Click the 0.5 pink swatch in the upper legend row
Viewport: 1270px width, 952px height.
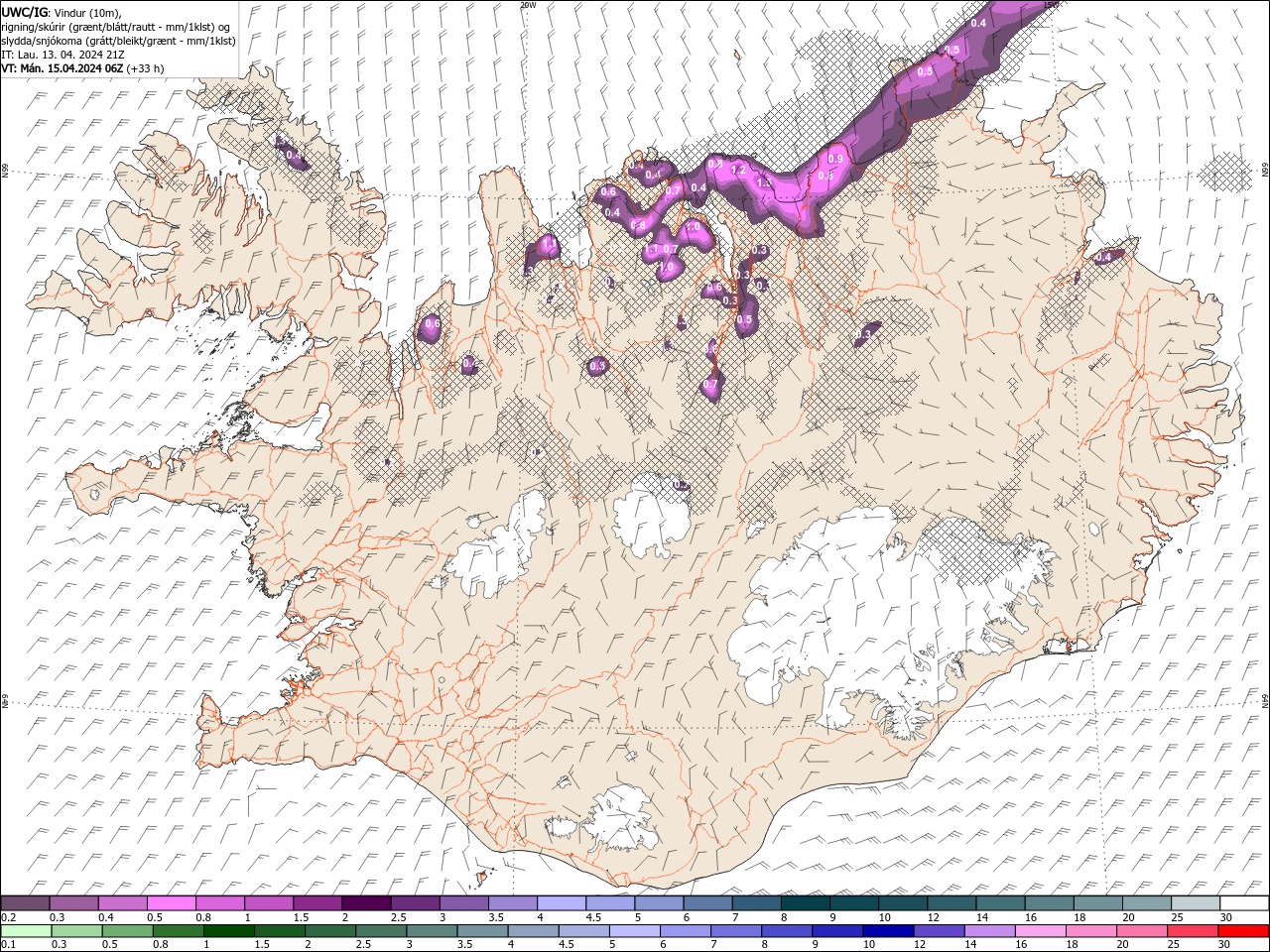[171, 903]
